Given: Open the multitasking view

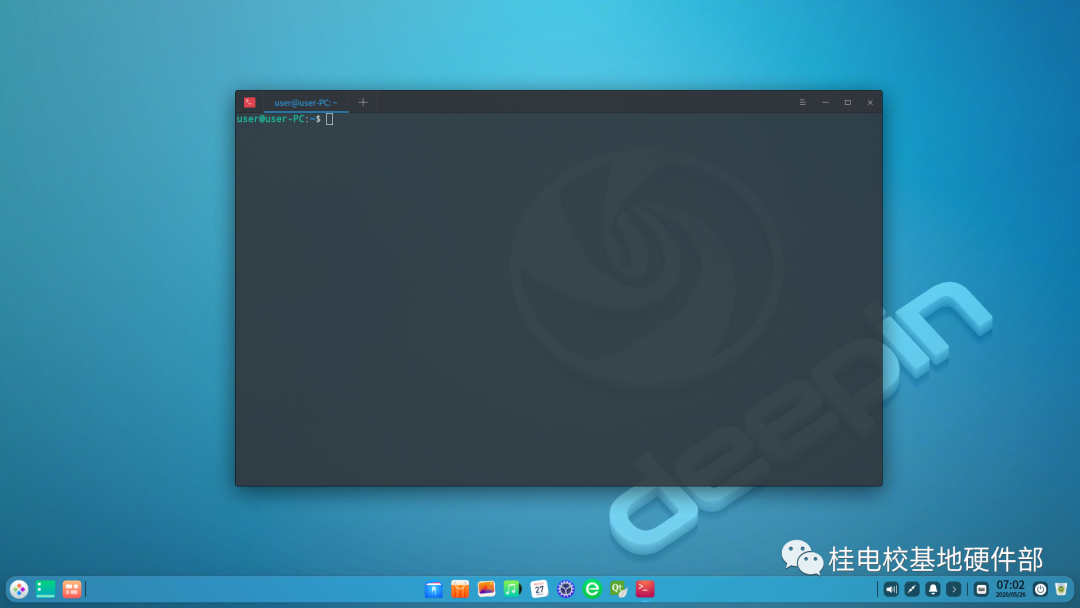Looking at the screenshot, I should [72, 589].
